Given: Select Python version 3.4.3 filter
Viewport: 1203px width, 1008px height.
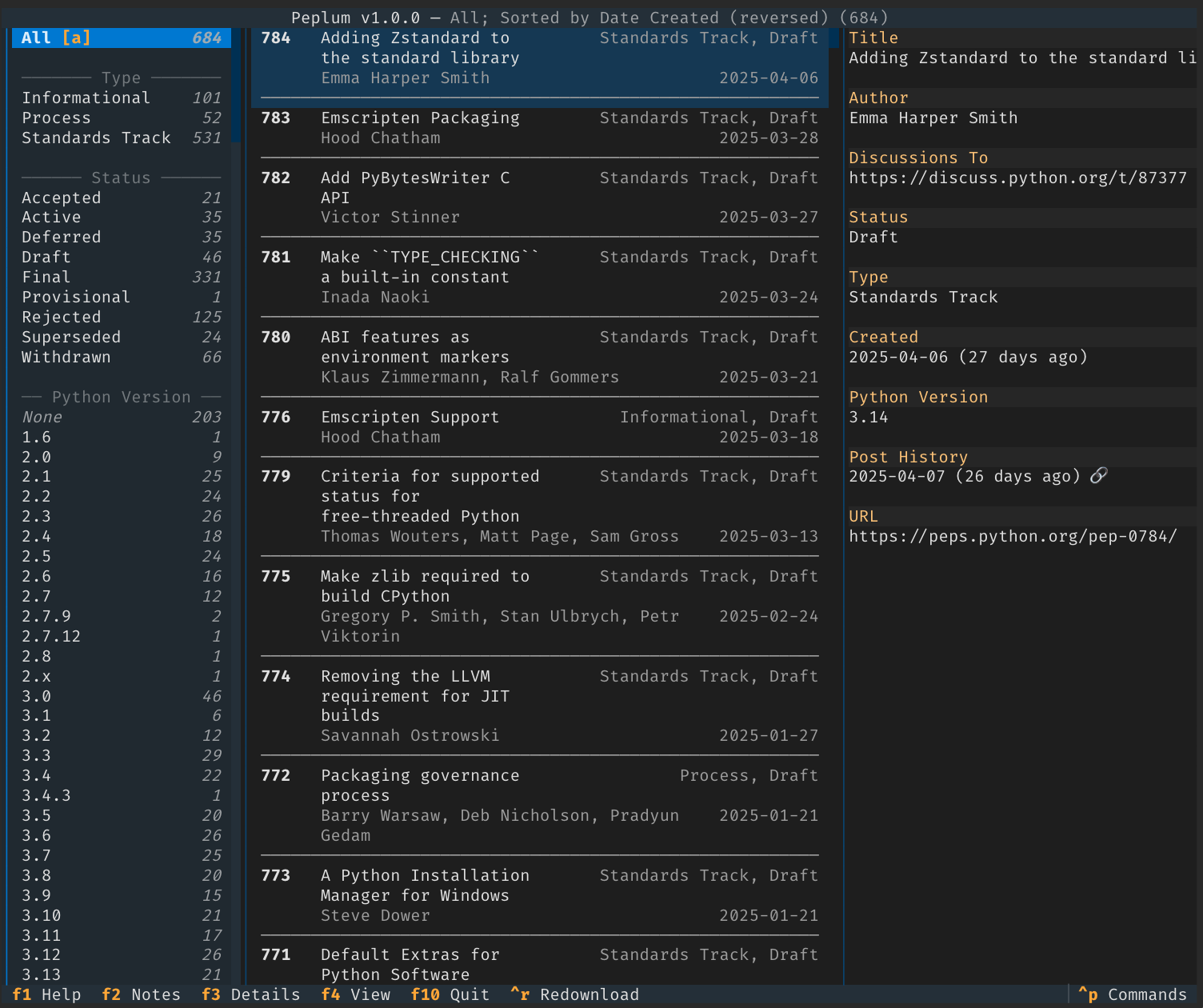Looking at the screenshot, I should tap(122, 795).
